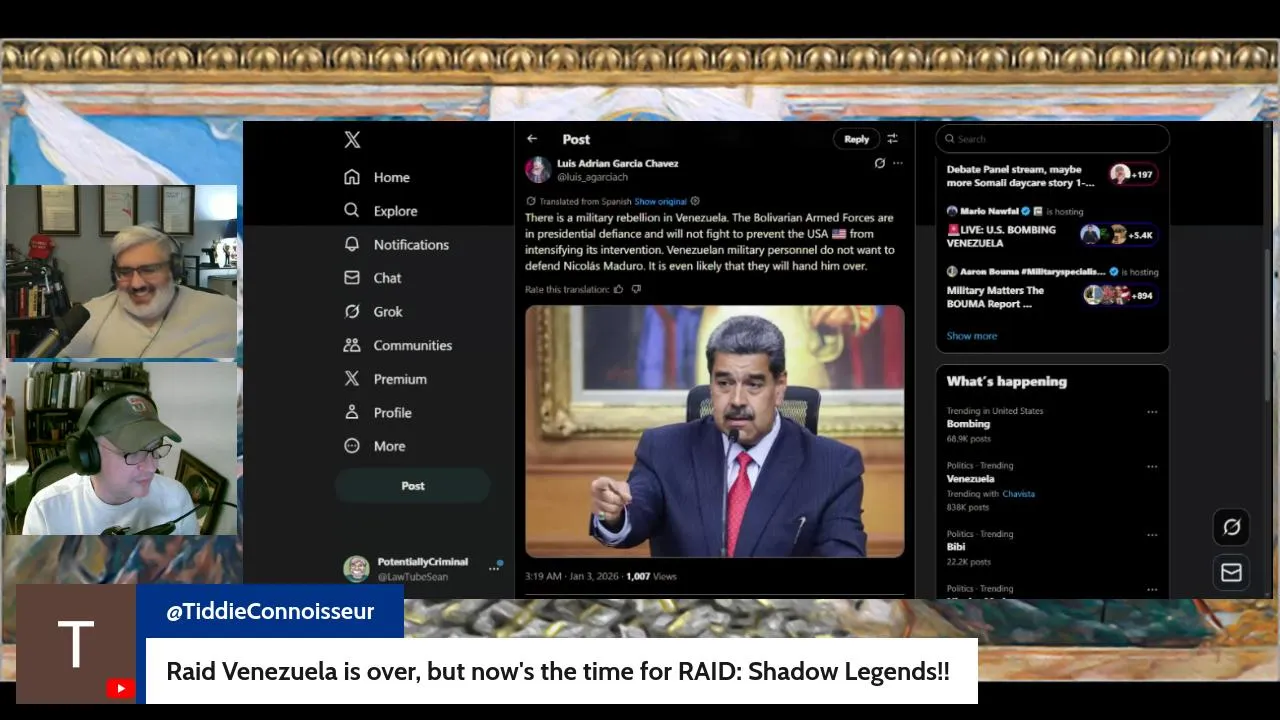Open the Maduro photo in the post
This screenshot has height=720, width=1280.
coord(715,431)
